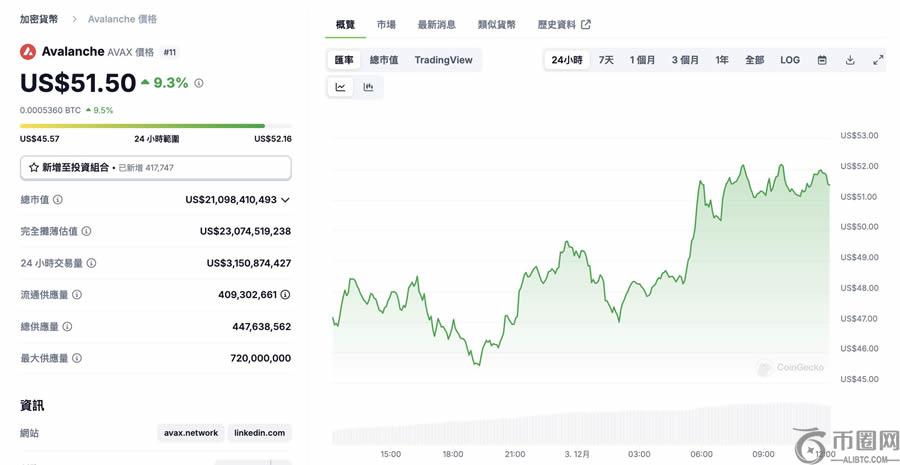Toggle LOG scale on chart

click(790, 60)
